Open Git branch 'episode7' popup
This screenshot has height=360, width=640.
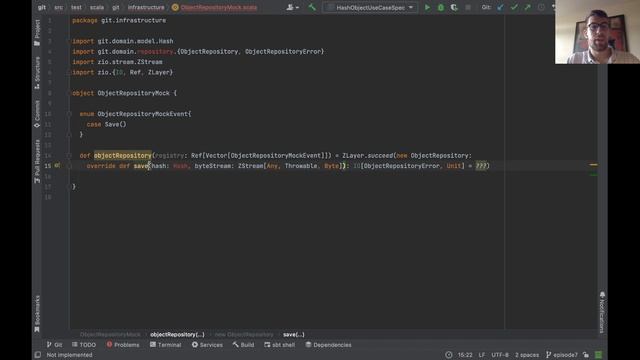pos(562,355)
